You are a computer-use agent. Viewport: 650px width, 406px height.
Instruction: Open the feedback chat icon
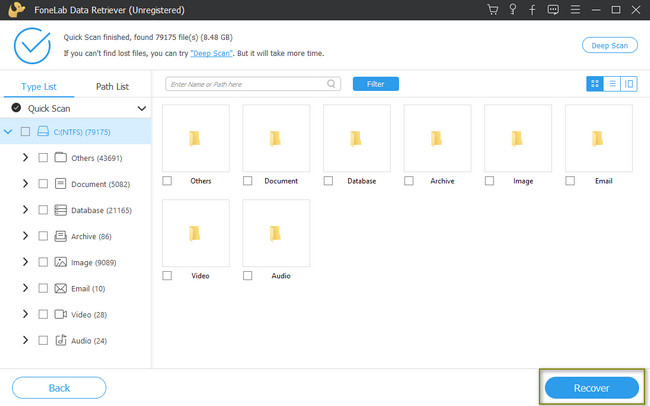[553, 10]
